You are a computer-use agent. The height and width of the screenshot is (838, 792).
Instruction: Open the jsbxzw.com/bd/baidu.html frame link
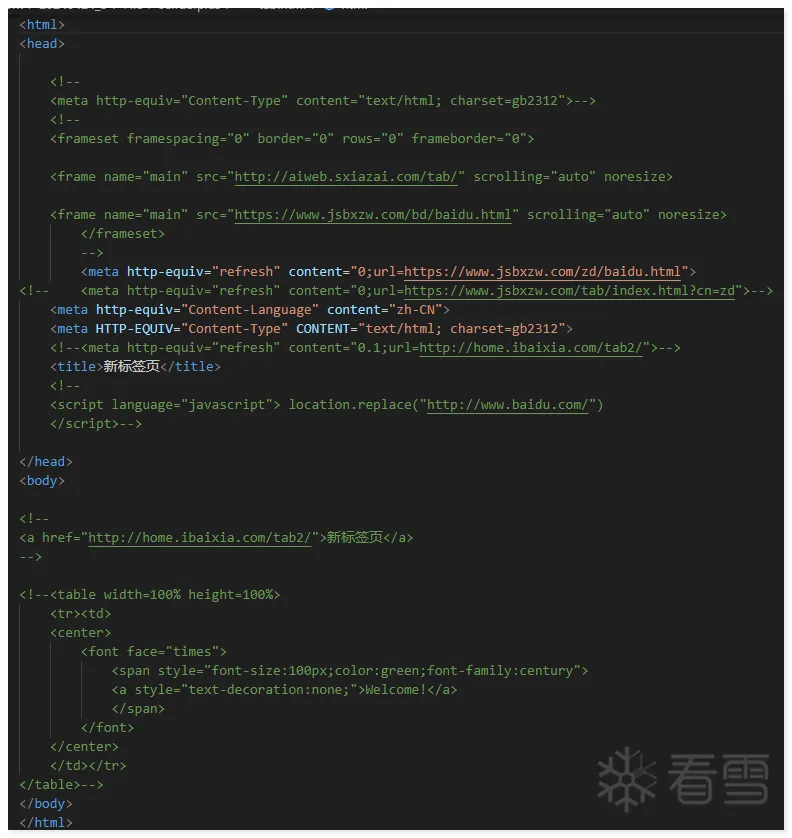pyautogui.click(x=373, y=215)
